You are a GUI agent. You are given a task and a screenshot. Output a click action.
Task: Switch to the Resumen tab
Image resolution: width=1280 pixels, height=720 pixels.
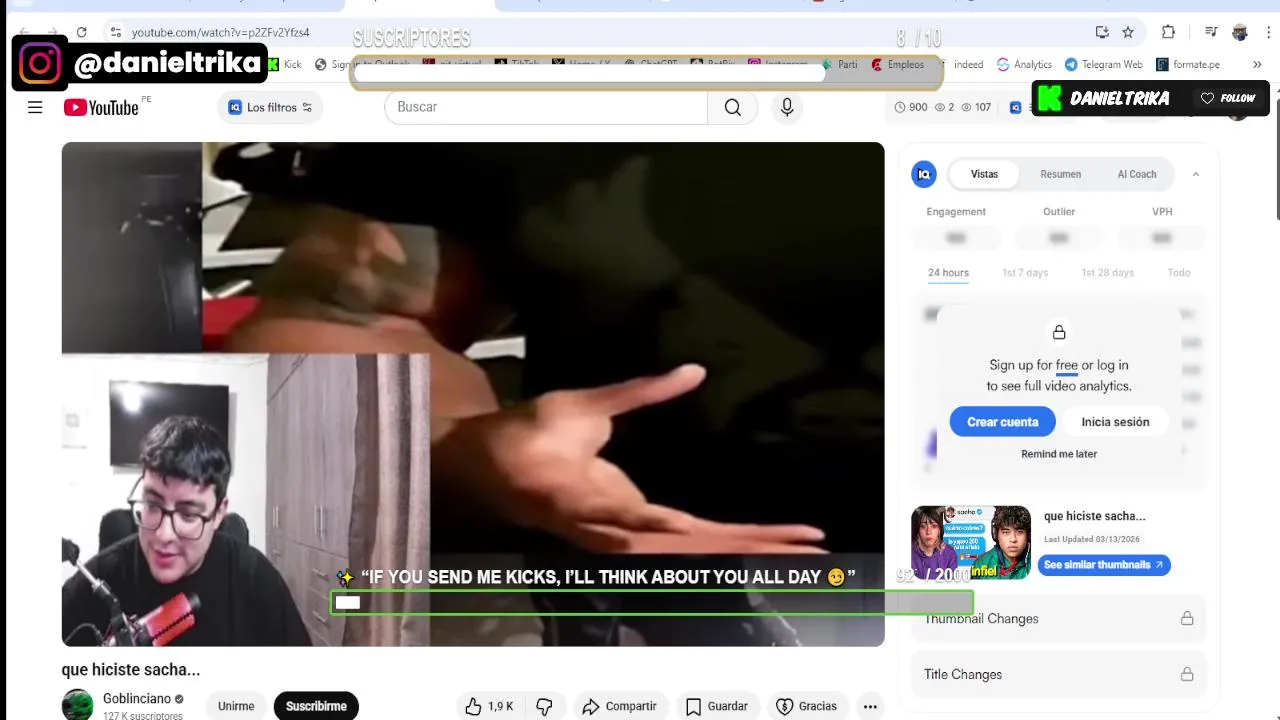(1060, 174)
